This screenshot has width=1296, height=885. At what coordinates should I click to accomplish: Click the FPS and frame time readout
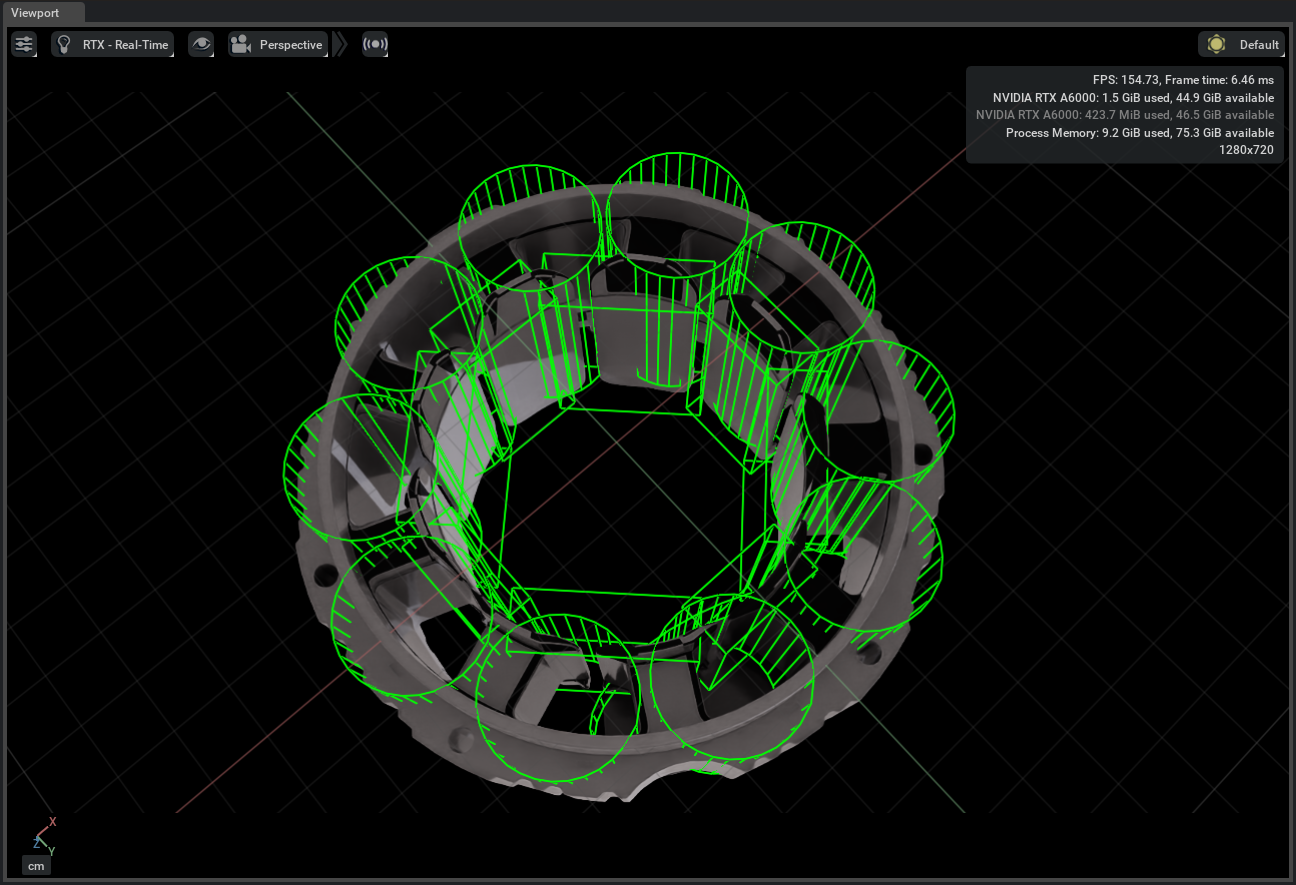pos(1183,79)
